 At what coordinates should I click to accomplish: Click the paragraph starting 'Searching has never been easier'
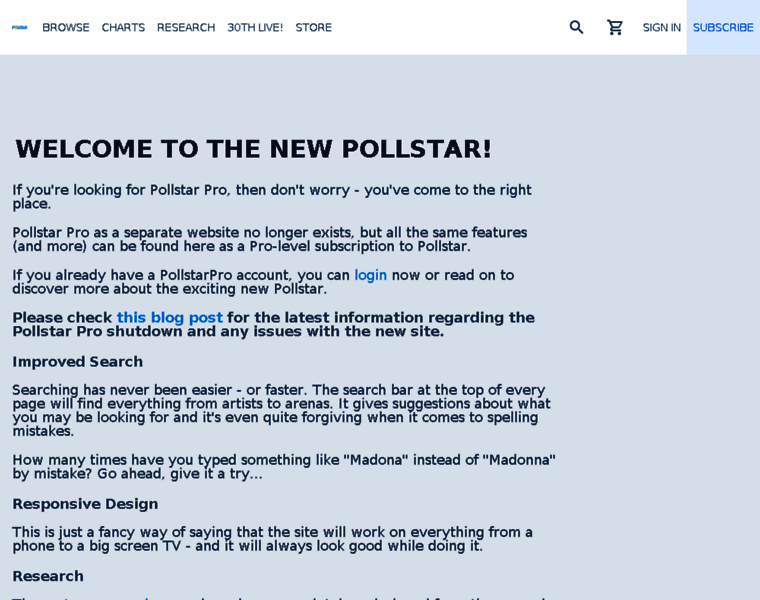(281, 410)
